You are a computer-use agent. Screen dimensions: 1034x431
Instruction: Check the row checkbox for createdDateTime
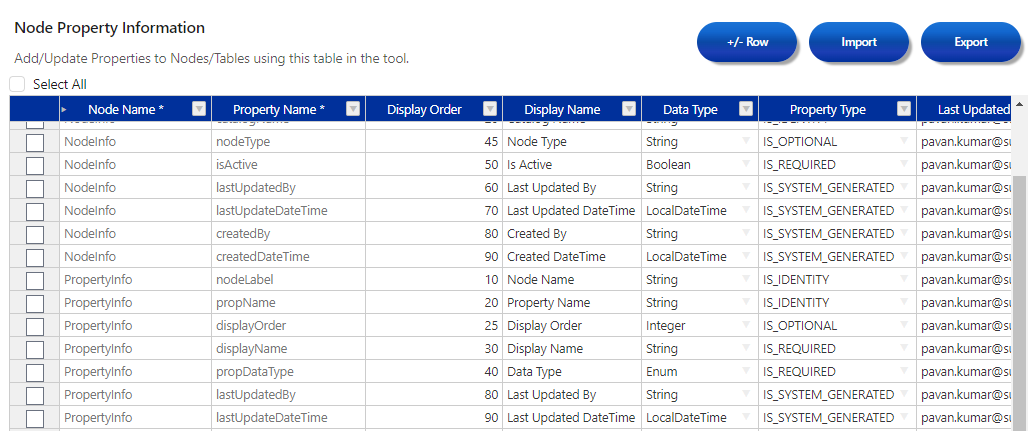[34, 258]
